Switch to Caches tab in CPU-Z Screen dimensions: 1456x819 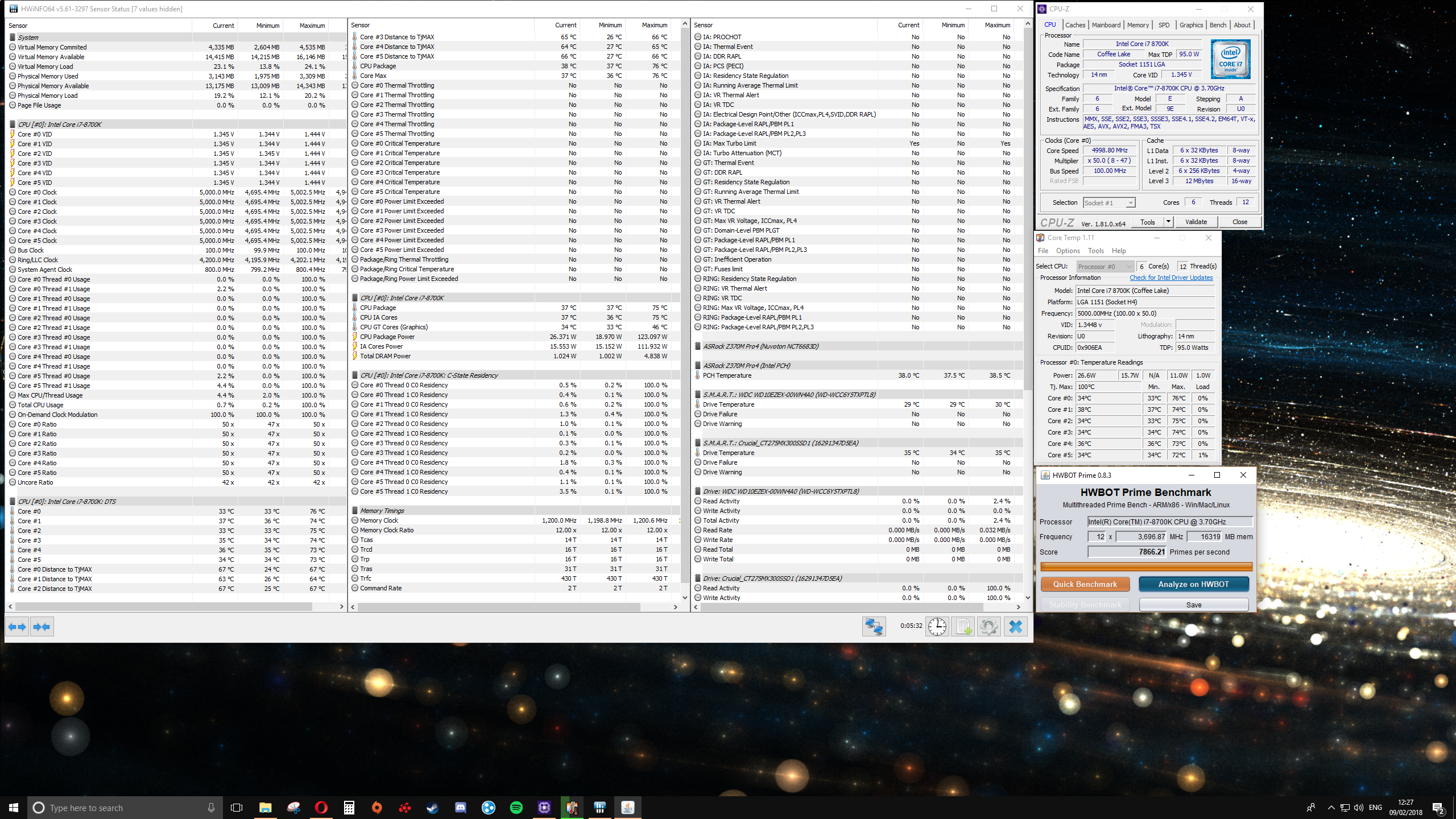point(1075,25)
